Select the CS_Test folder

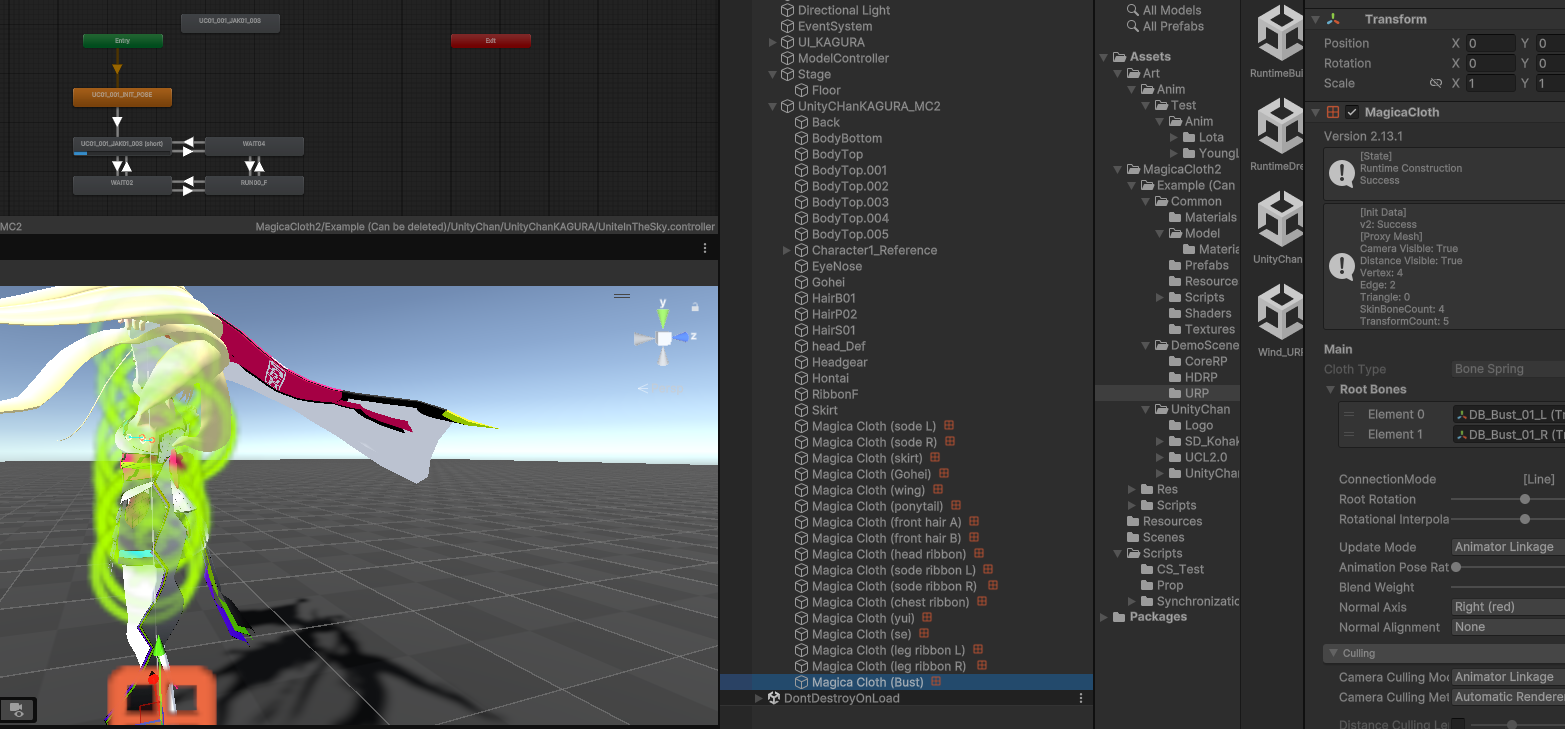click(1180, 569)
